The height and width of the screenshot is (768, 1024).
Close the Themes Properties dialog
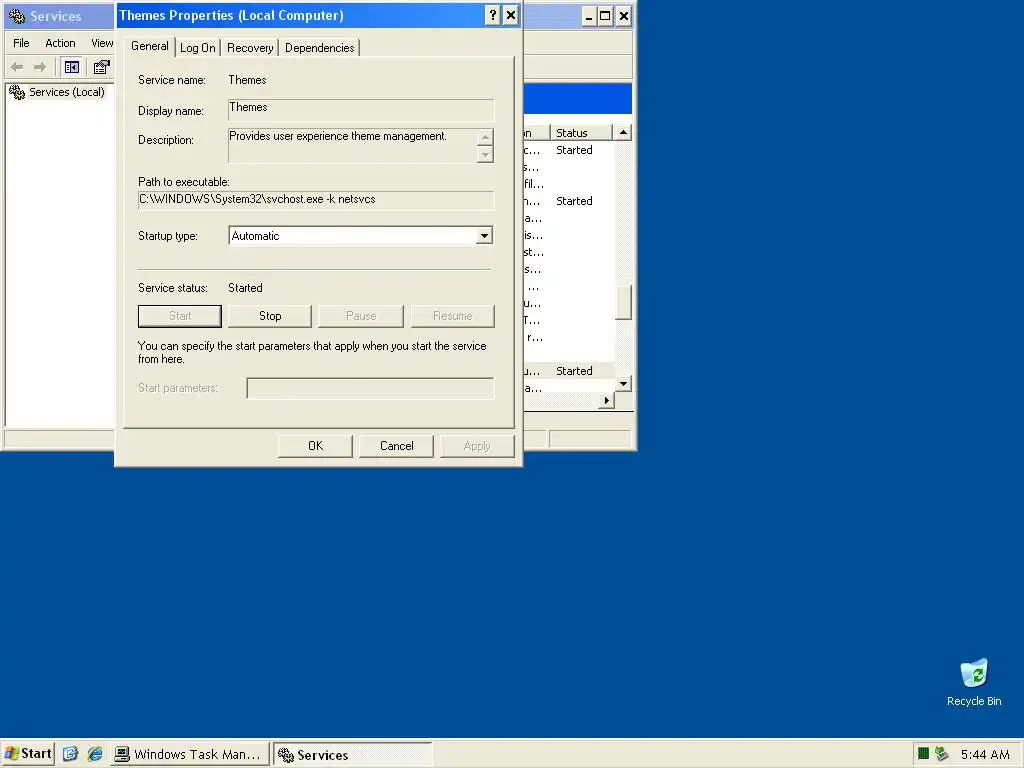coord(511,15)
